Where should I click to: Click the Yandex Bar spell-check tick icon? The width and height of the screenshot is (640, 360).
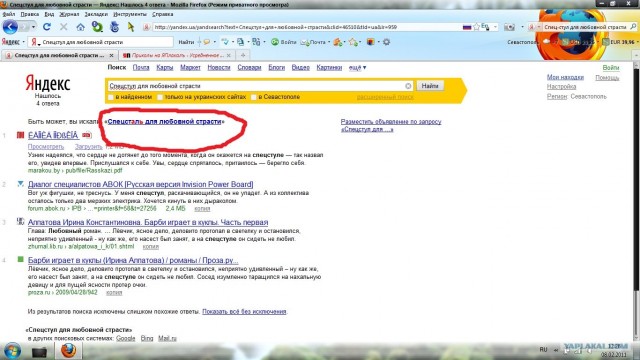(225, 42)
